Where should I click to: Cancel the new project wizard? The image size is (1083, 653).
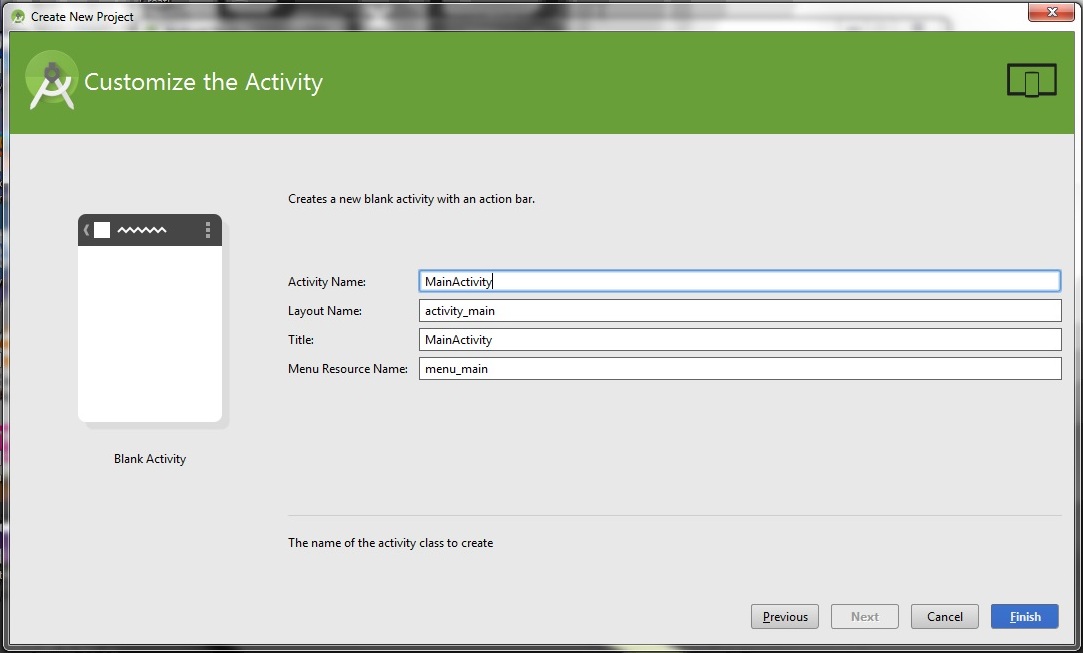(944, 616)
